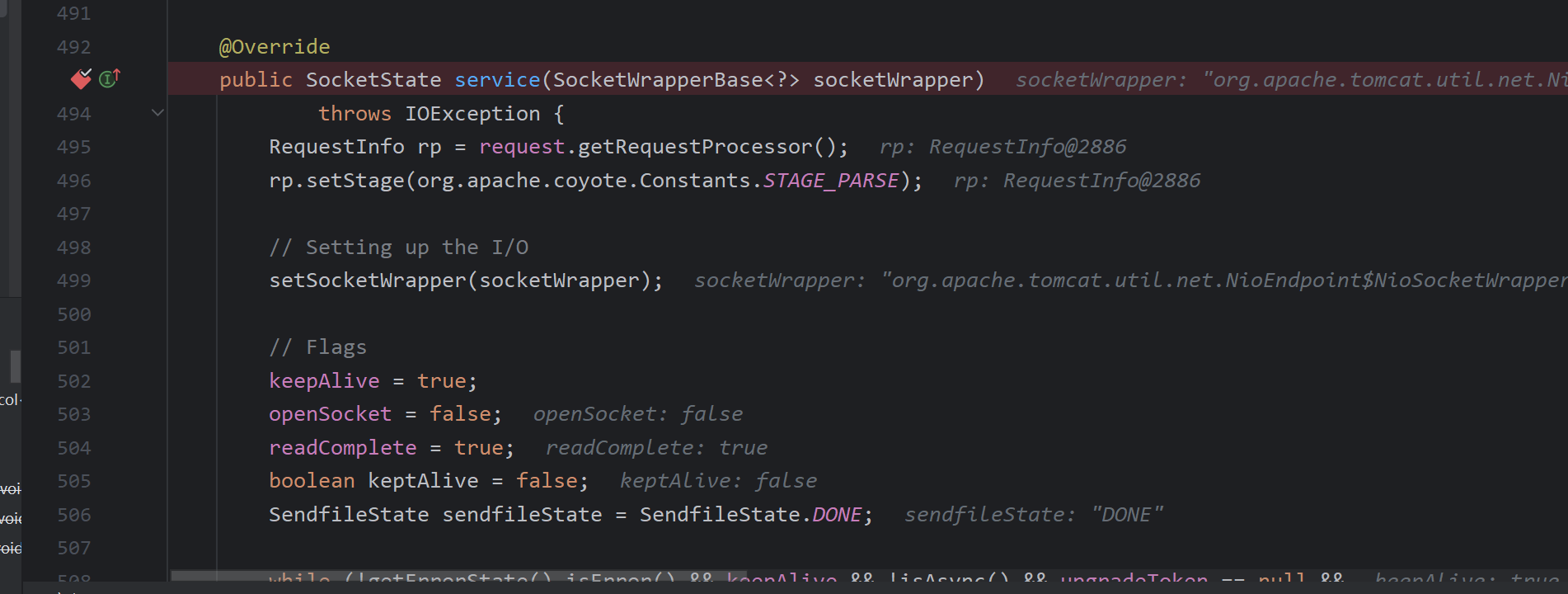Image resolution: width=1568 pixels, height=594 pixels.
Task: Click the inline hint 'keptAlive: false'
Action: tap(718, 481)
